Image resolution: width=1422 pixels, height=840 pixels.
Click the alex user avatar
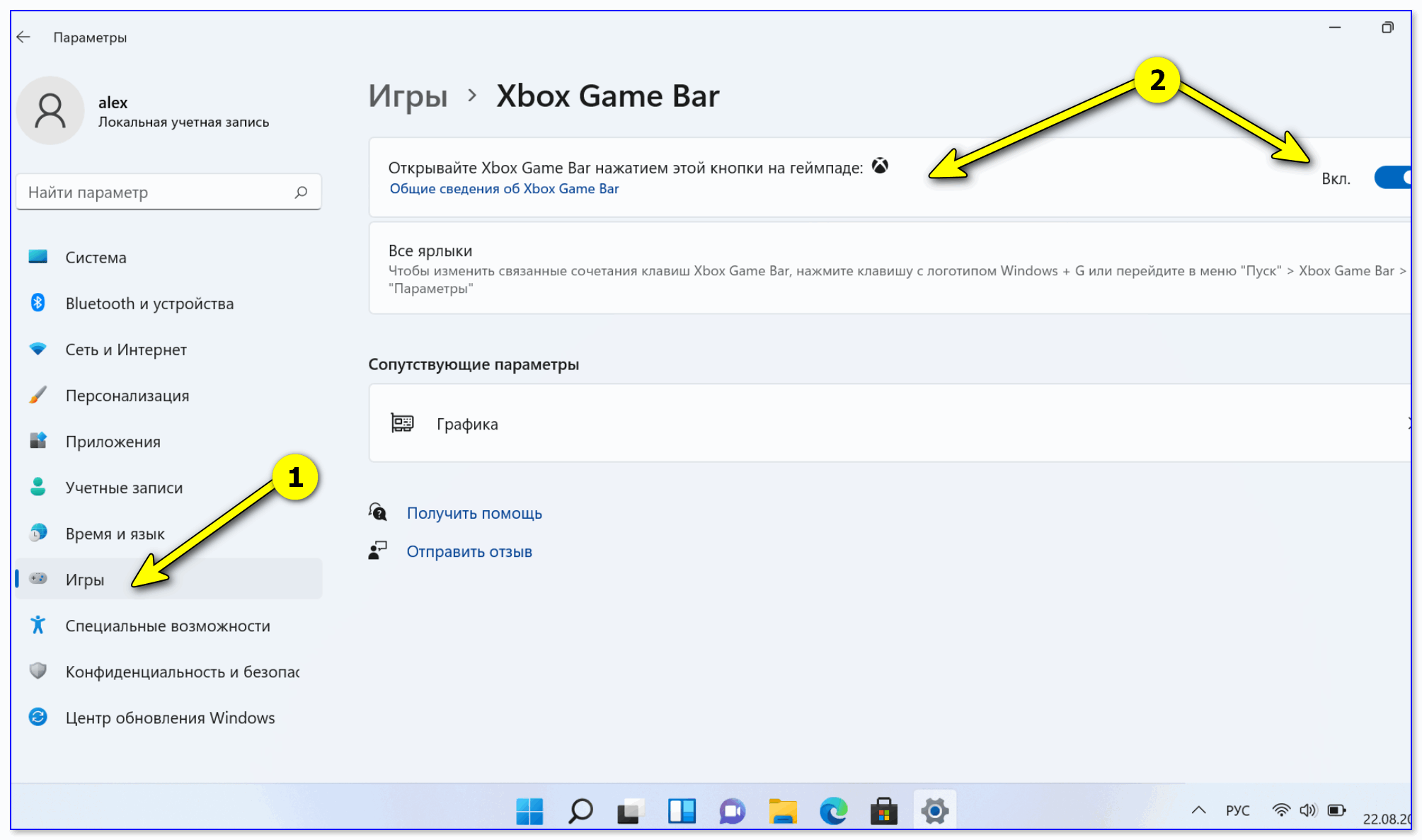(x=50, y=111)
